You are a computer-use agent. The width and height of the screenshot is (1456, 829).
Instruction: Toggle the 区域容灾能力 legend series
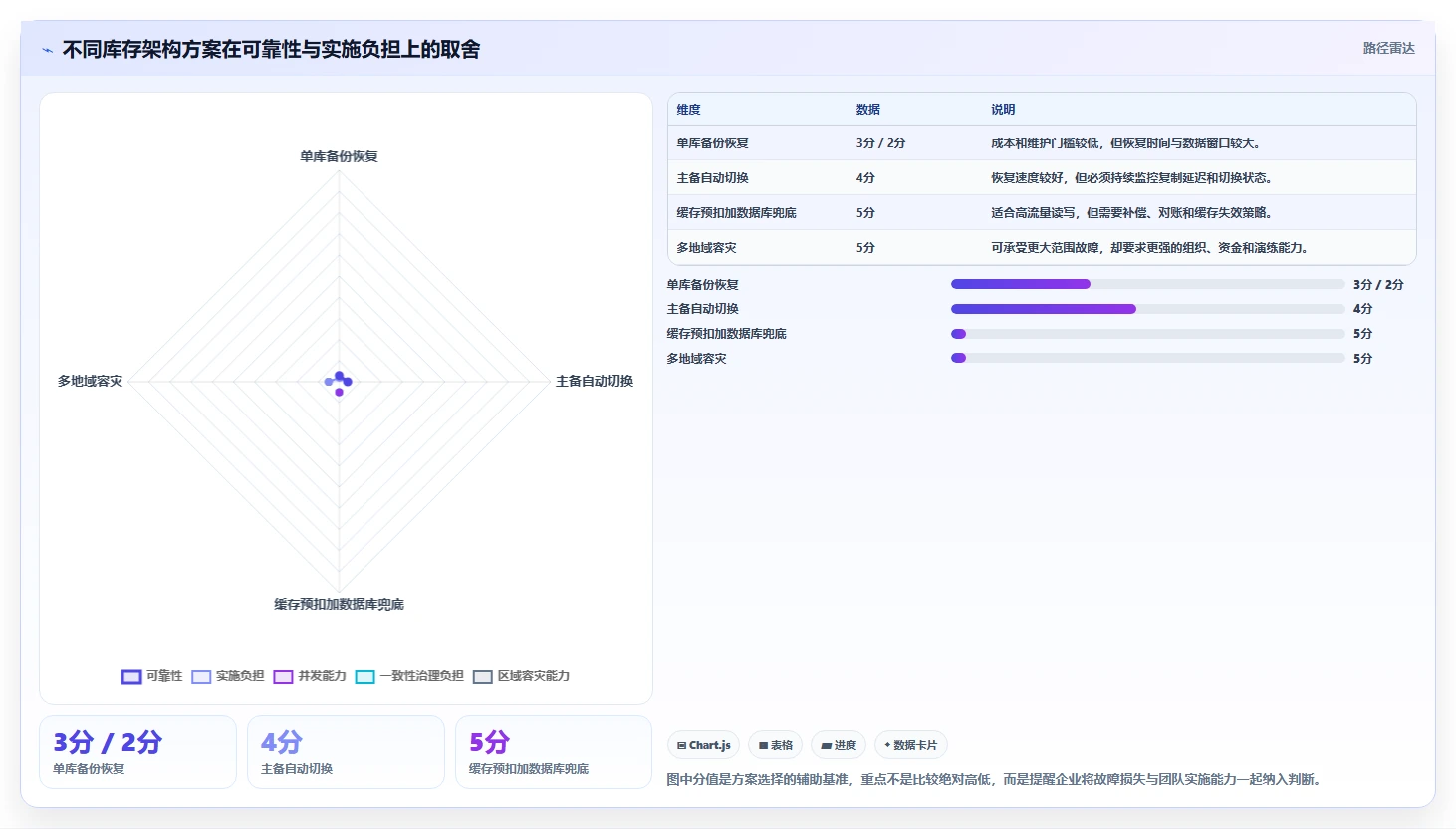(x=521, y=676)
